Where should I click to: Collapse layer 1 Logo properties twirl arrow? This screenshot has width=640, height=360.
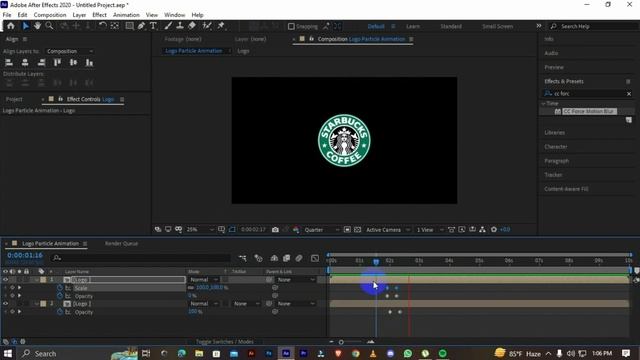pos(36,280)
